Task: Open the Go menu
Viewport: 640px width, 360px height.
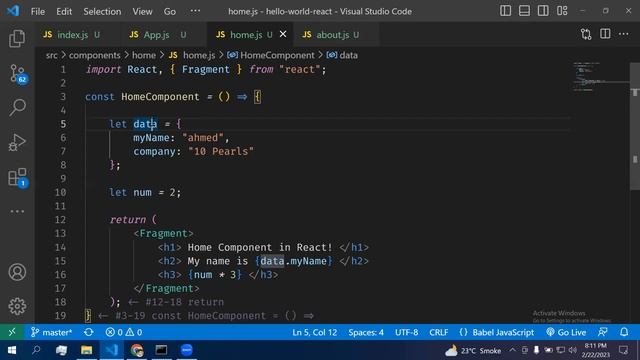Action: pos(170,11)
